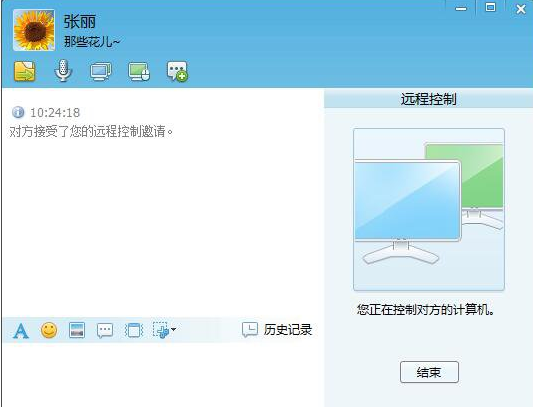The image size is (533, 407).
Task: Open the screen sharing monitors icon
Action: pos(101,71)
